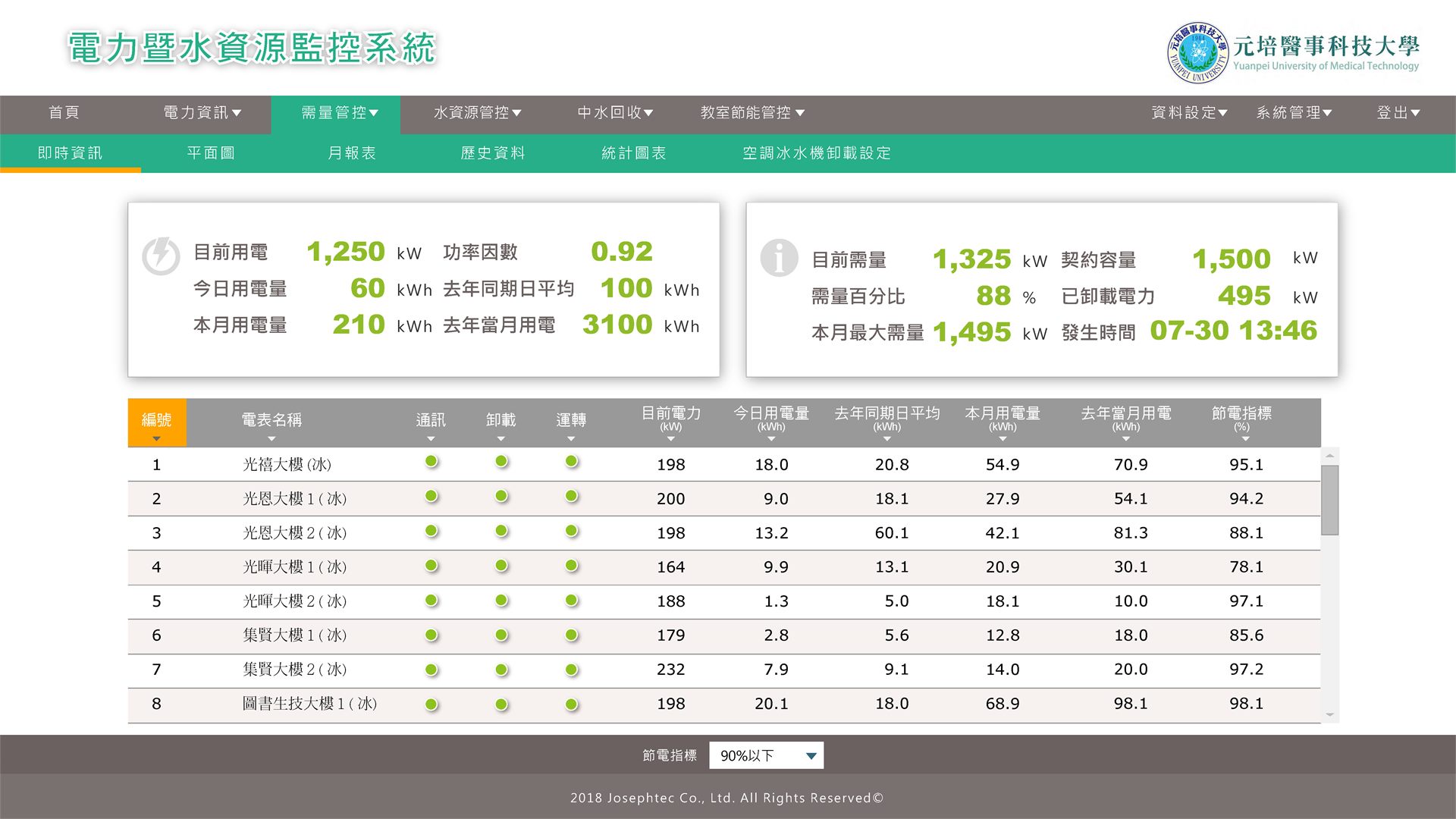Sort by 去年當月用電 column header
The width and height of the screenshot is (1456, 819).
[1126, 422]
